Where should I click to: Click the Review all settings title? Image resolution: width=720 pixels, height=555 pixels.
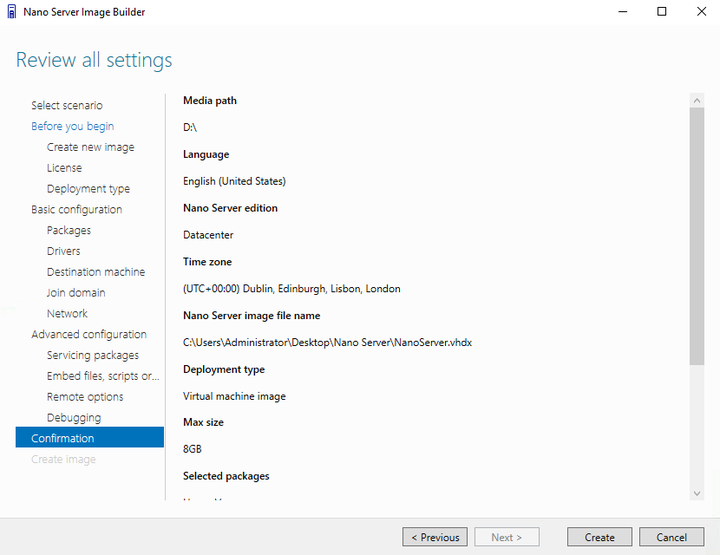click(94, 60)
